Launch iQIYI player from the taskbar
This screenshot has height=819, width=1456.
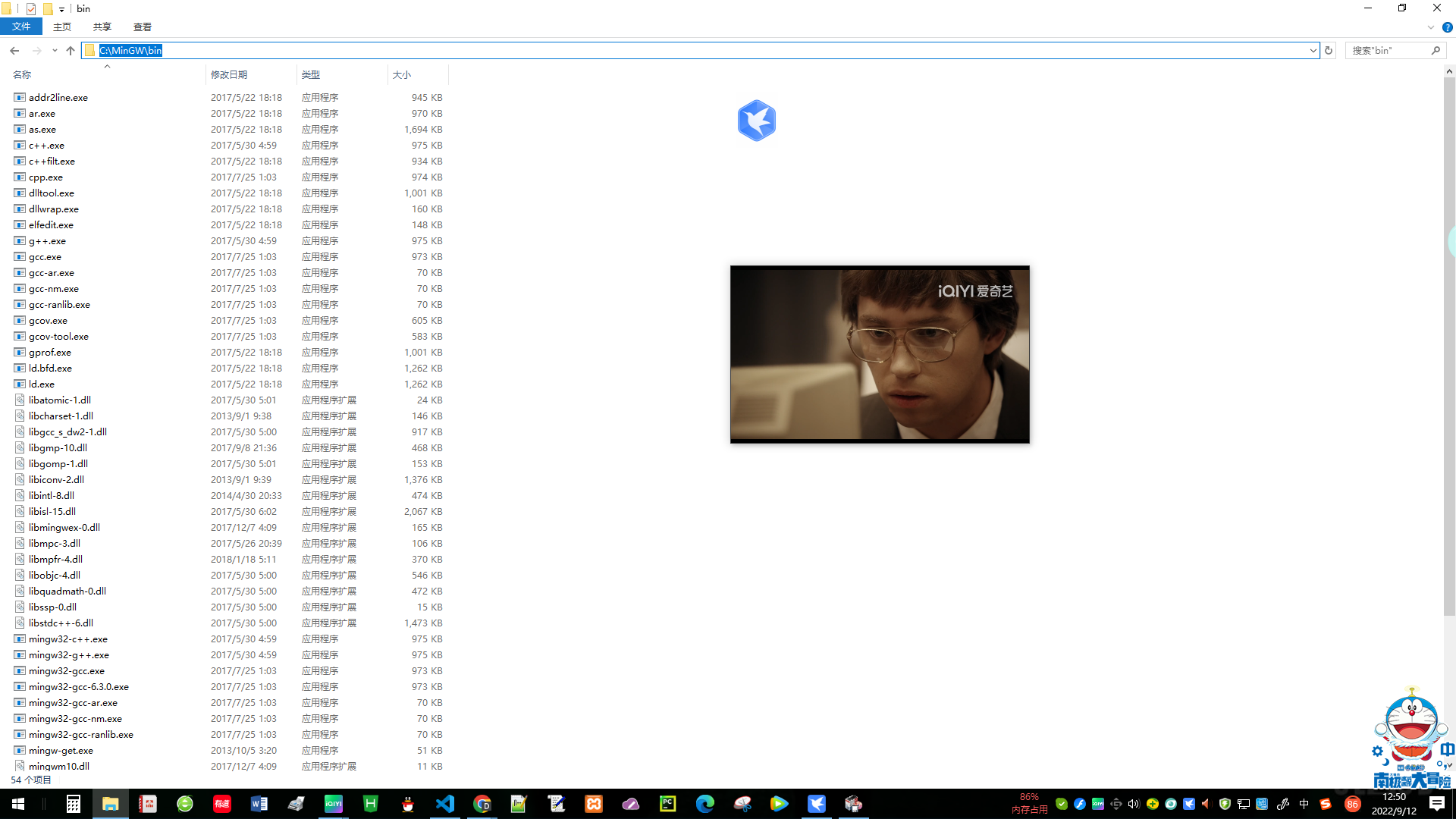tap(334, 804)
